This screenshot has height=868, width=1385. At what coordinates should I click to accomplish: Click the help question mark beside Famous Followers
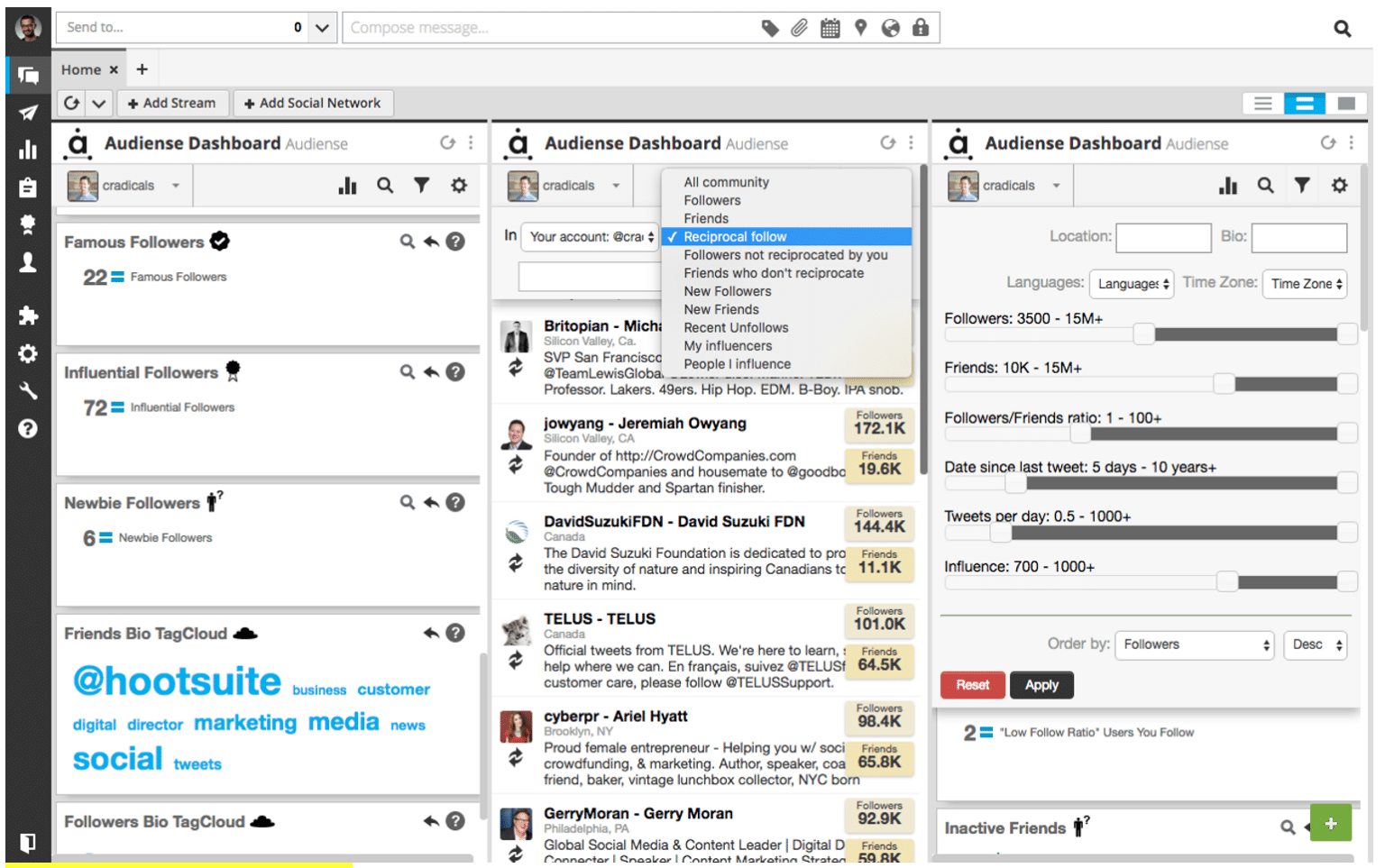[x=455, y=241]
